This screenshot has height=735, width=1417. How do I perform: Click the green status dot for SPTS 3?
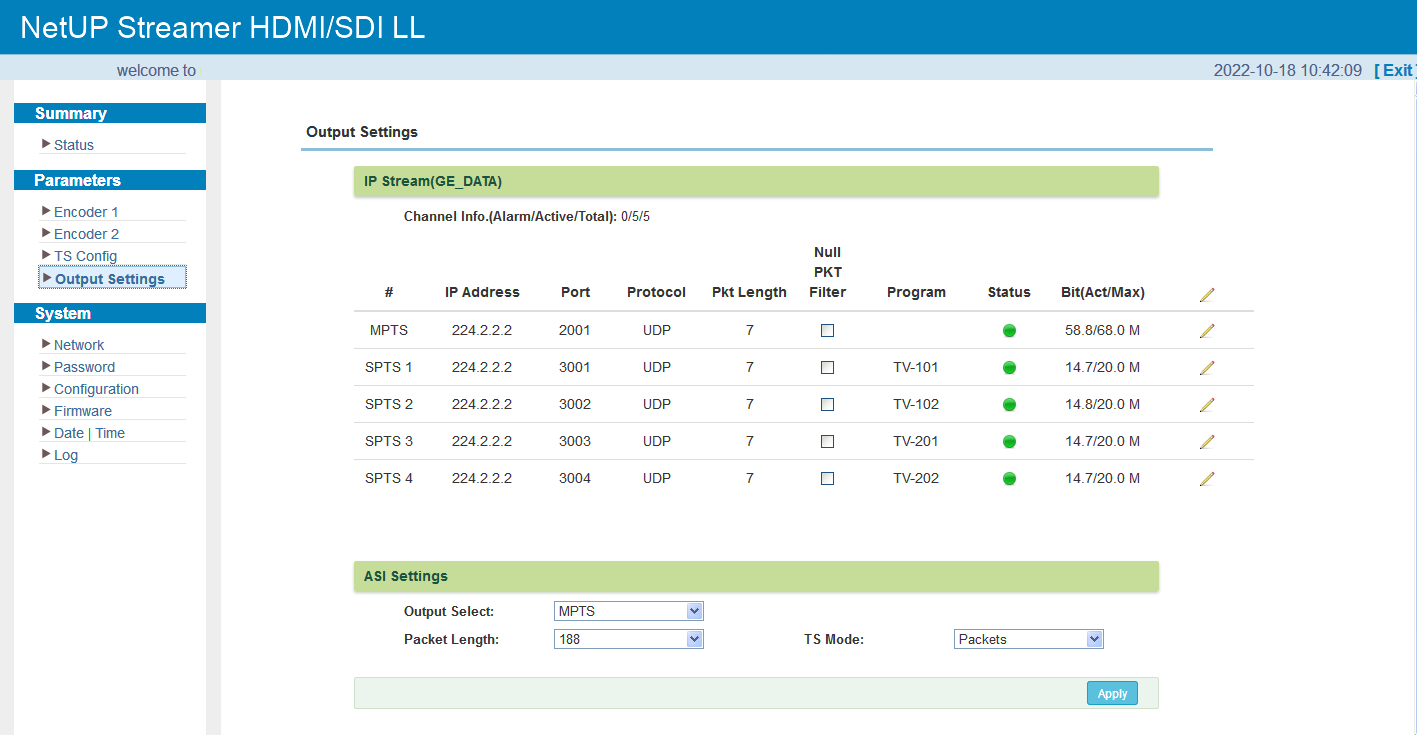click(x=1009, y=442)
